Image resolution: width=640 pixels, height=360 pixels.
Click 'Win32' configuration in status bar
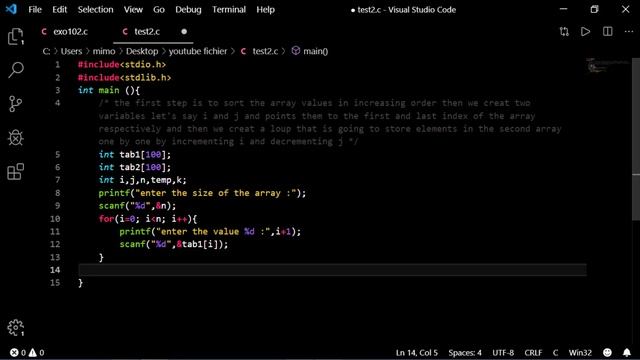[x=580, y=352]
